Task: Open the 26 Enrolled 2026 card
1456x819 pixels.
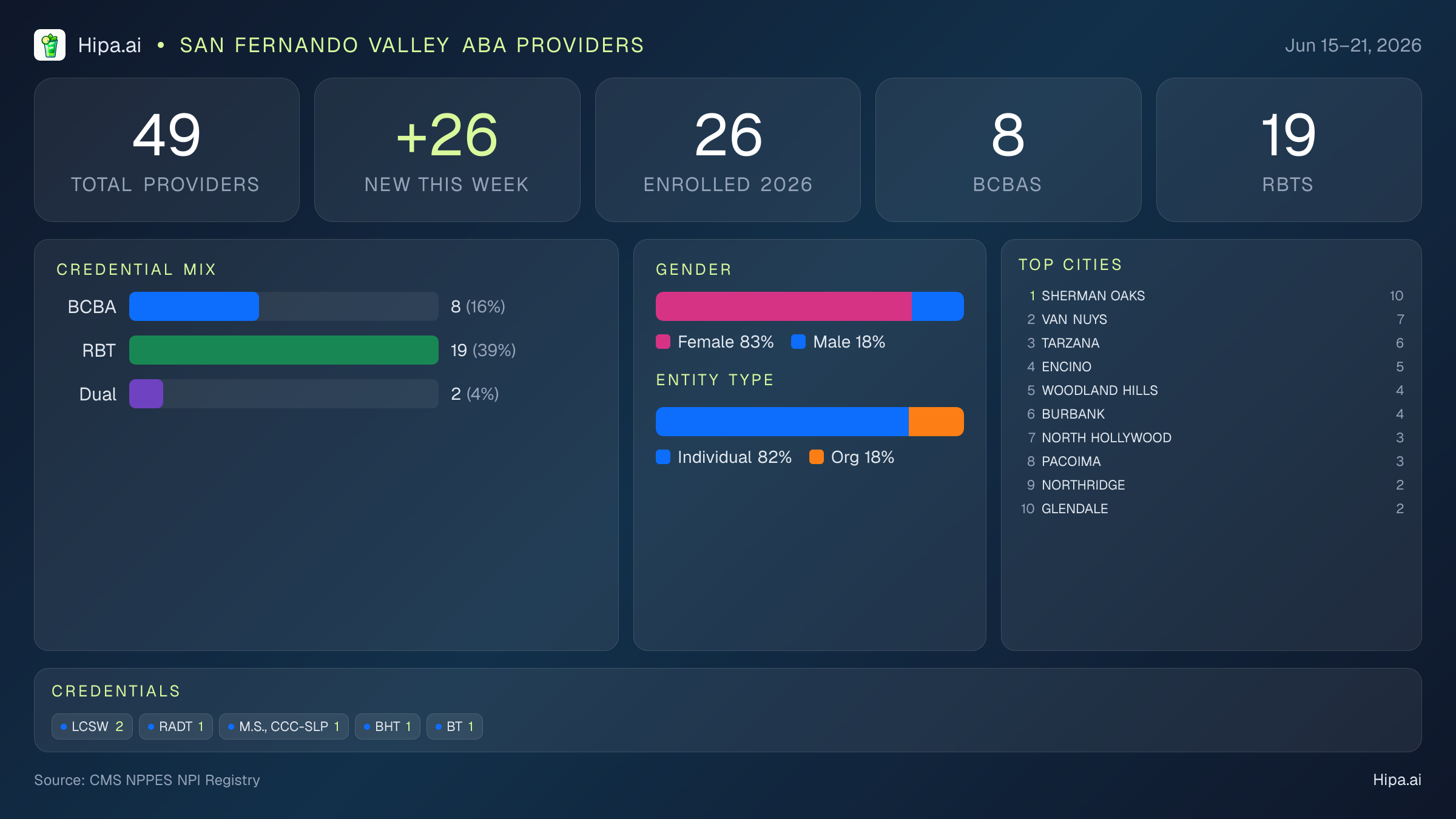Action: point(728,150)
